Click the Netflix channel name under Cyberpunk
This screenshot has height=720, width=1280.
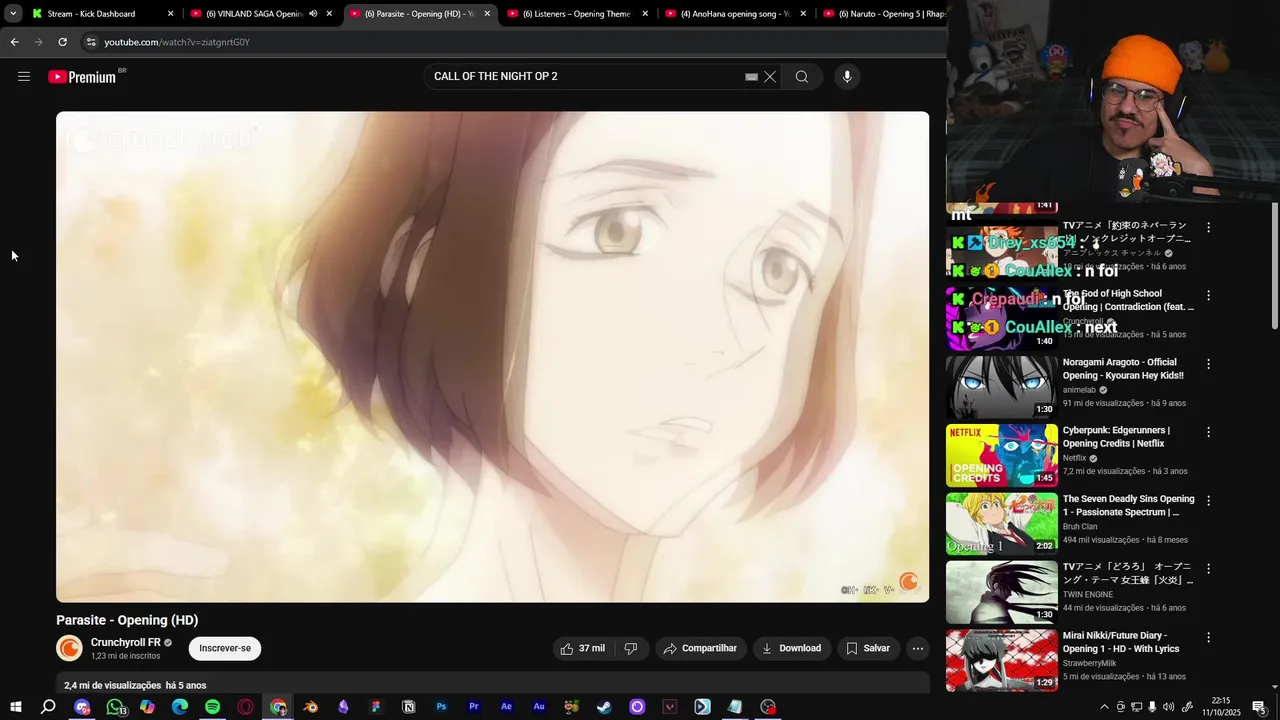tap(1074, 458)
